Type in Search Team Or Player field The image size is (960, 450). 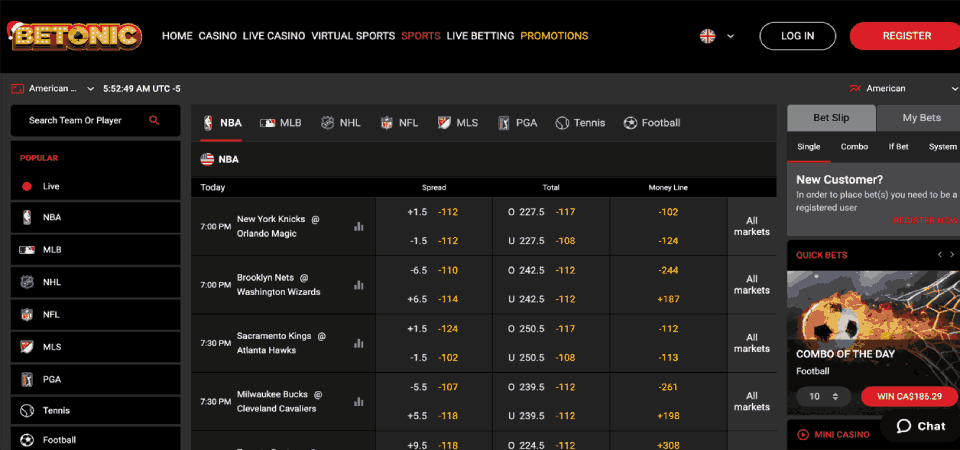click(x=78, y=120)
